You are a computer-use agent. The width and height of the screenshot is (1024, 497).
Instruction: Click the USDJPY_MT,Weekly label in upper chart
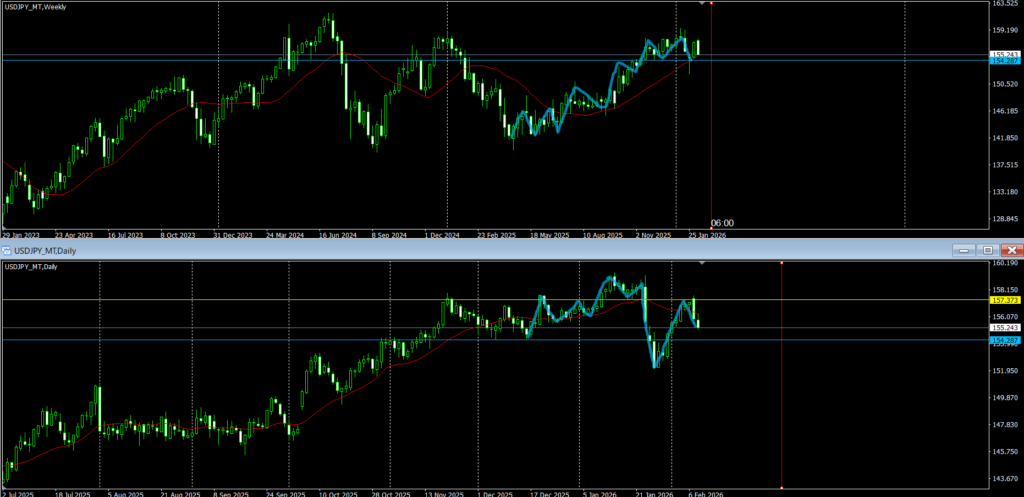click(x=36, y=7)
